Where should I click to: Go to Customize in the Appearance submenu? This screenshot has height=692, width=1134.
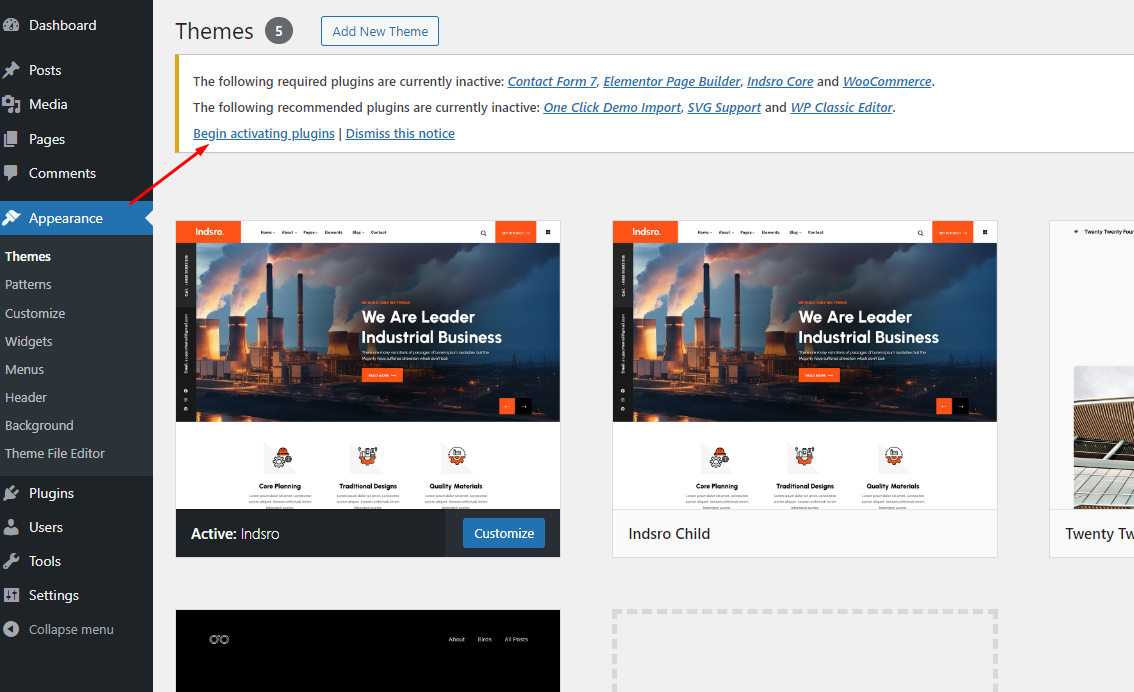[35, 313]
